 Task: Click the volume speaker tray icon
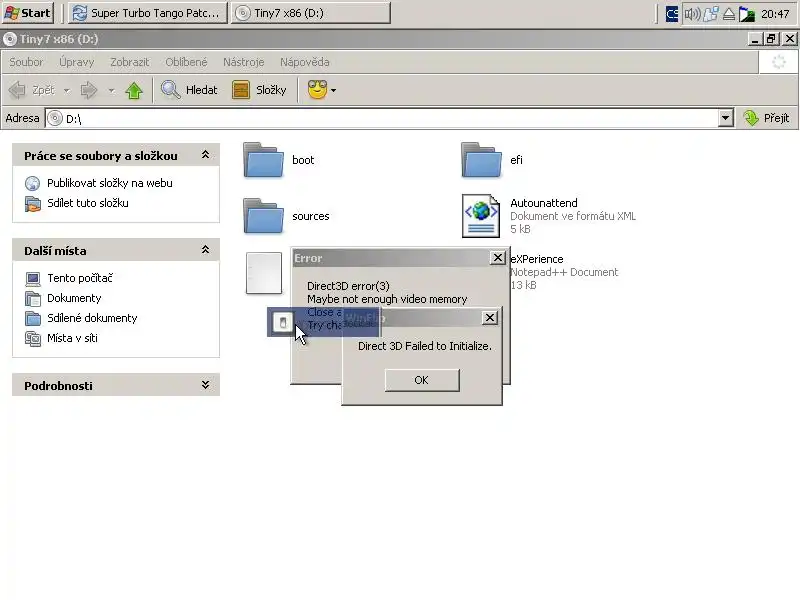pos(692,14)
